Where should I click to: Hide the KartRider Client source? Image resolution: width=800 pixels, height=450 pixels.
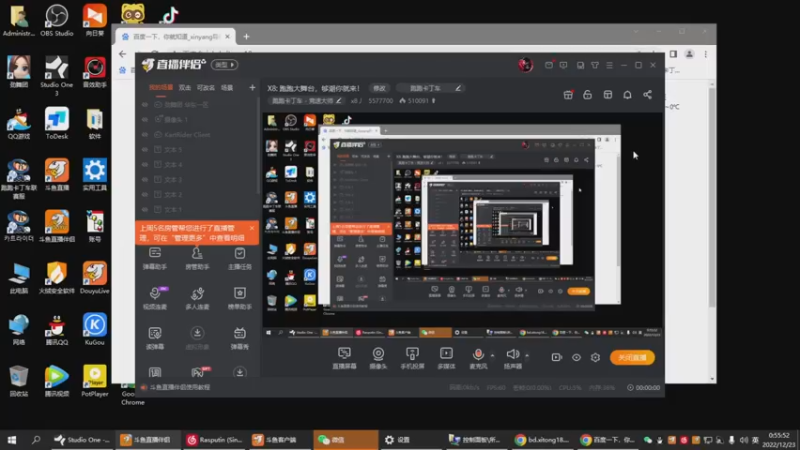click(145, 135)
